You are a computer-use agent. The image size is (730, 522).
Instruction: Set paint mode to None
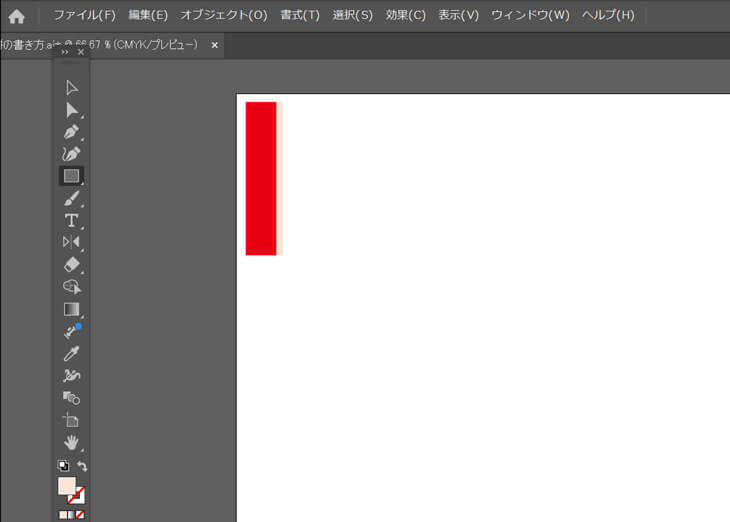pyautogui.click(x=80, y=515)
